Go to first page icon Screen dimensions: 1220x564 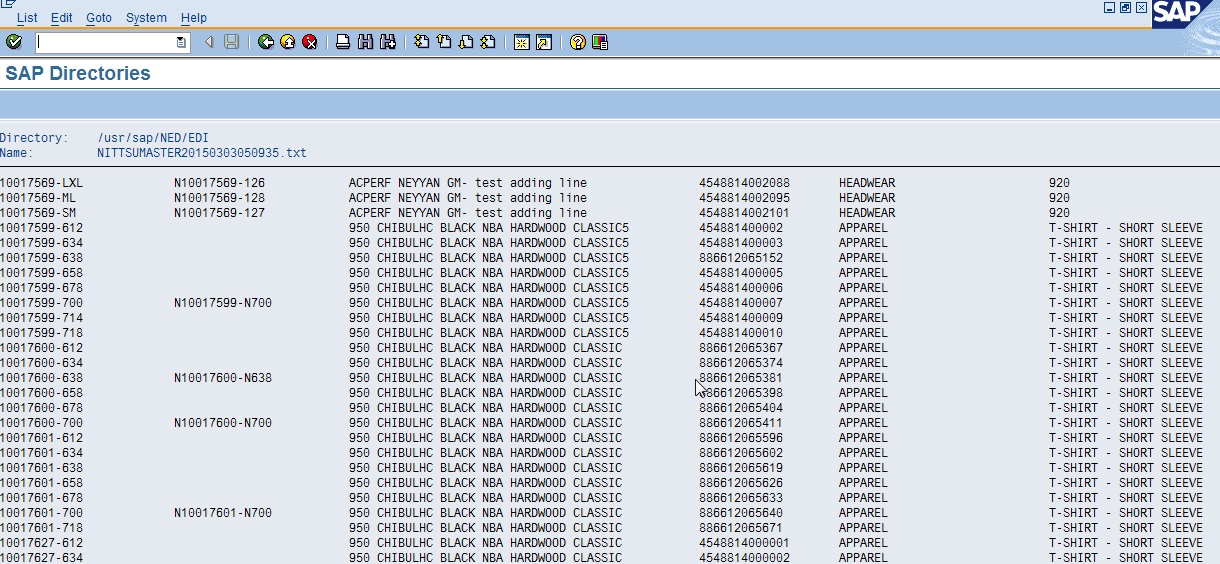[421, 42]
